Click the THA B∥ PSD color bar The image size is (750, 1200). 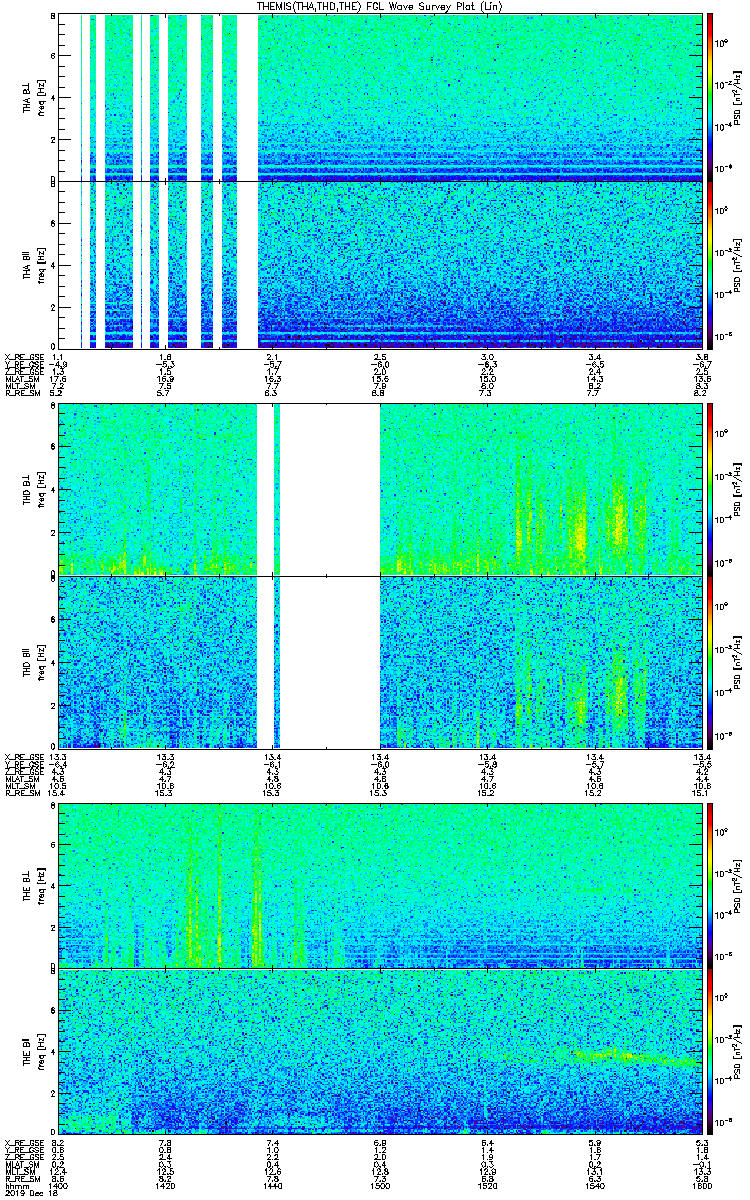(x=711, y=264)
